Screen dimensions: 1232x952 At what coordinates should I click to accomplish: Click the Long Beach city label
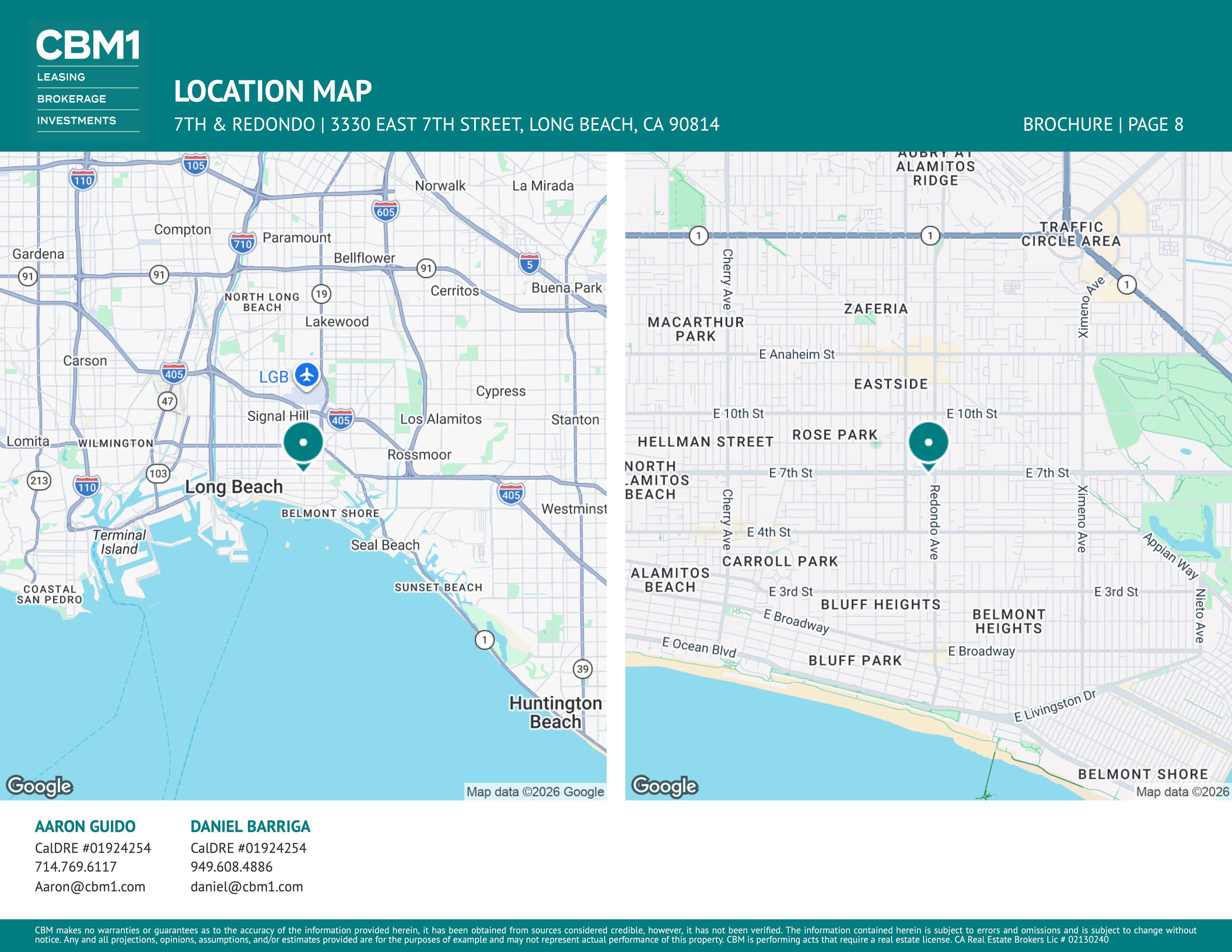pos(234,487)
